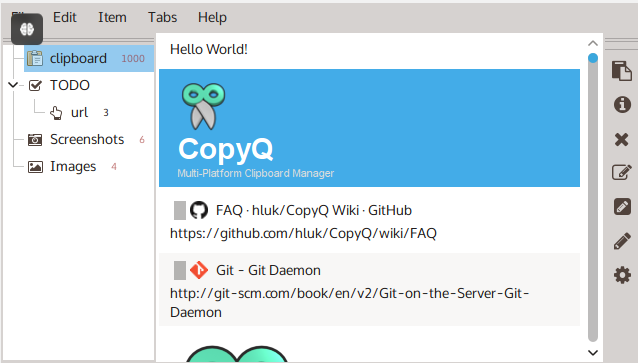This screenshot has height=363, width=638.
Task: Select the clipboard tab in tree
Action: click(x=89, y=59)
